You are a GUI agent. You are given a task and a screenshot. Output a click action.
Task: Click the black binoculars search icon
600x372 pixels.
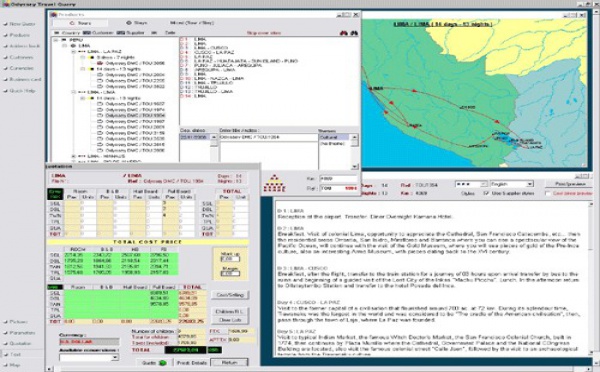pos(354,33)
